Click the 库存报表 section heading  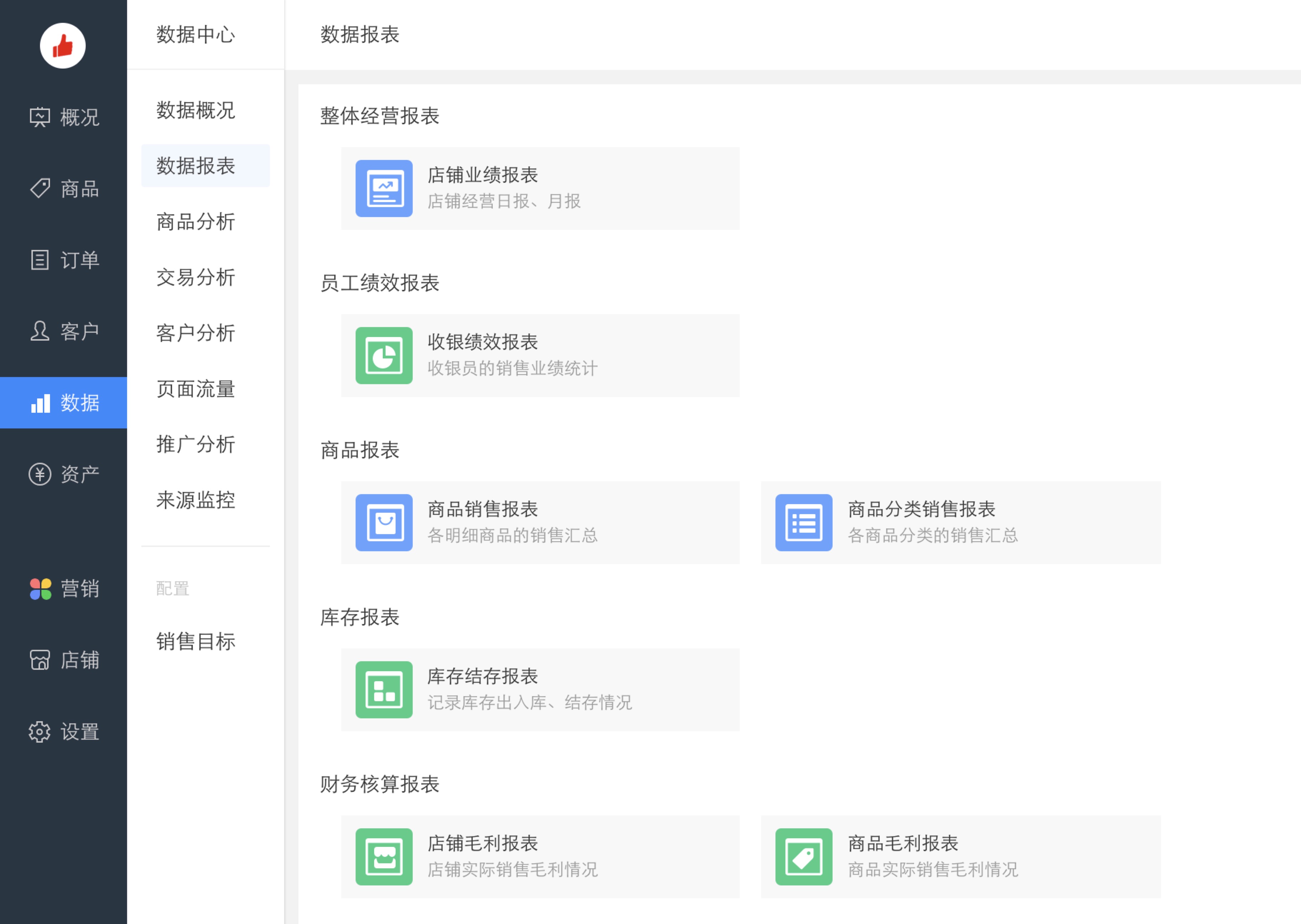click(360, 617)
